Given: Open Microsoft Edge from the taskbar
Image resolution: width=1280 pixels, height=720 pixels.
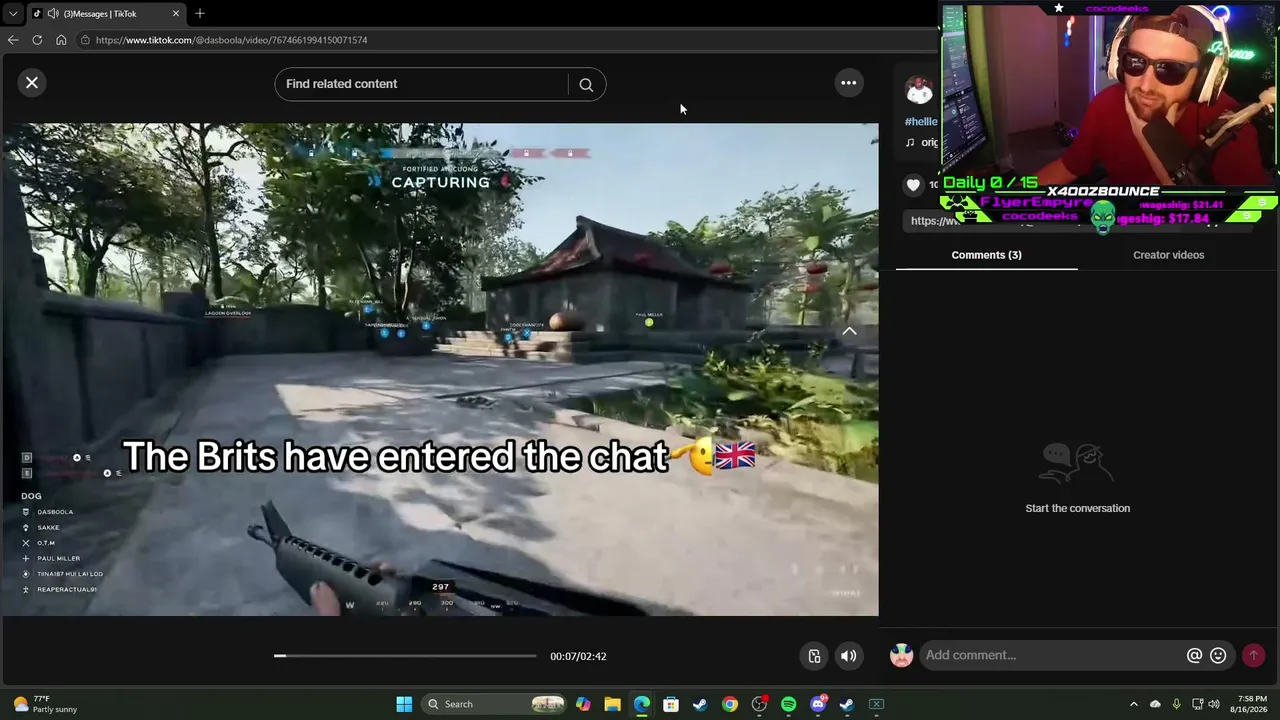Looking at the screenshot, I should tap(641, 704).
